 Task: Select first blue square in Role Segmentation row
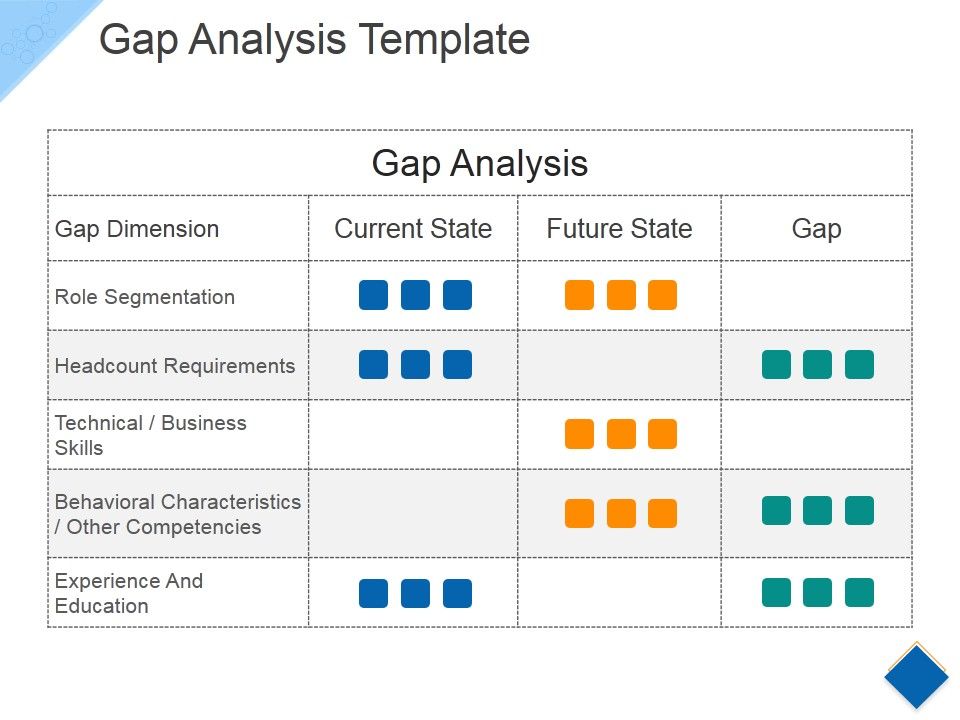(x=373, y=295)
